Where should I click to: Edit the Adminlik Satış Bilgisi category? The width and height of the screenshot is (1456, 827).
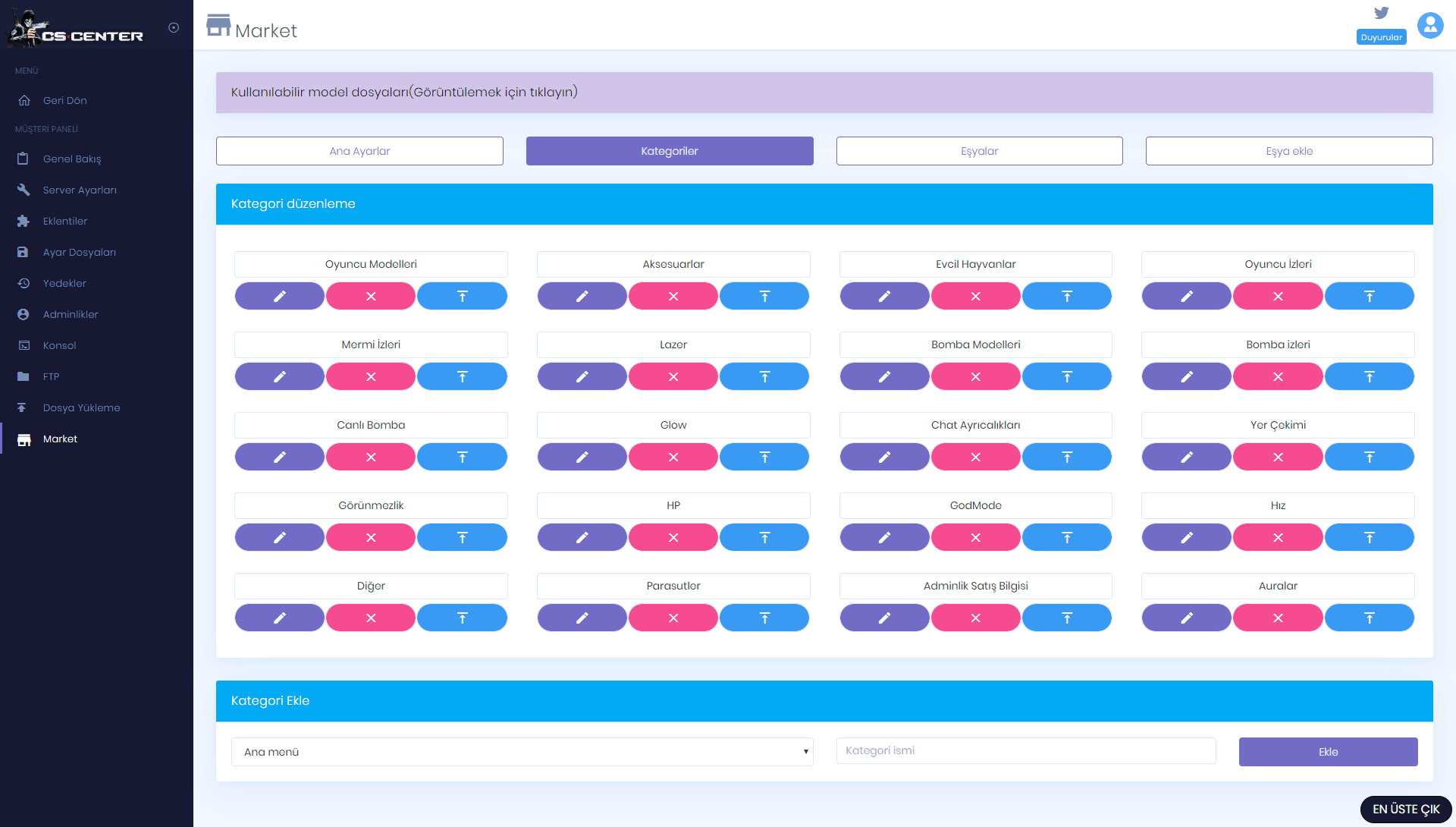(x=884, y=618)
